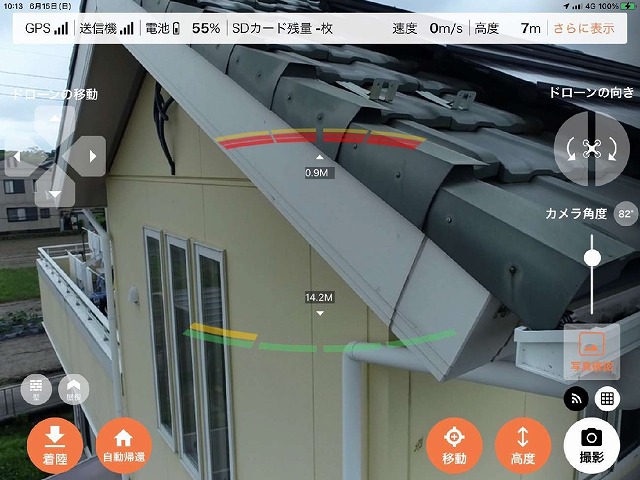Tap the 0.9M distance marker

pos(318,172)
